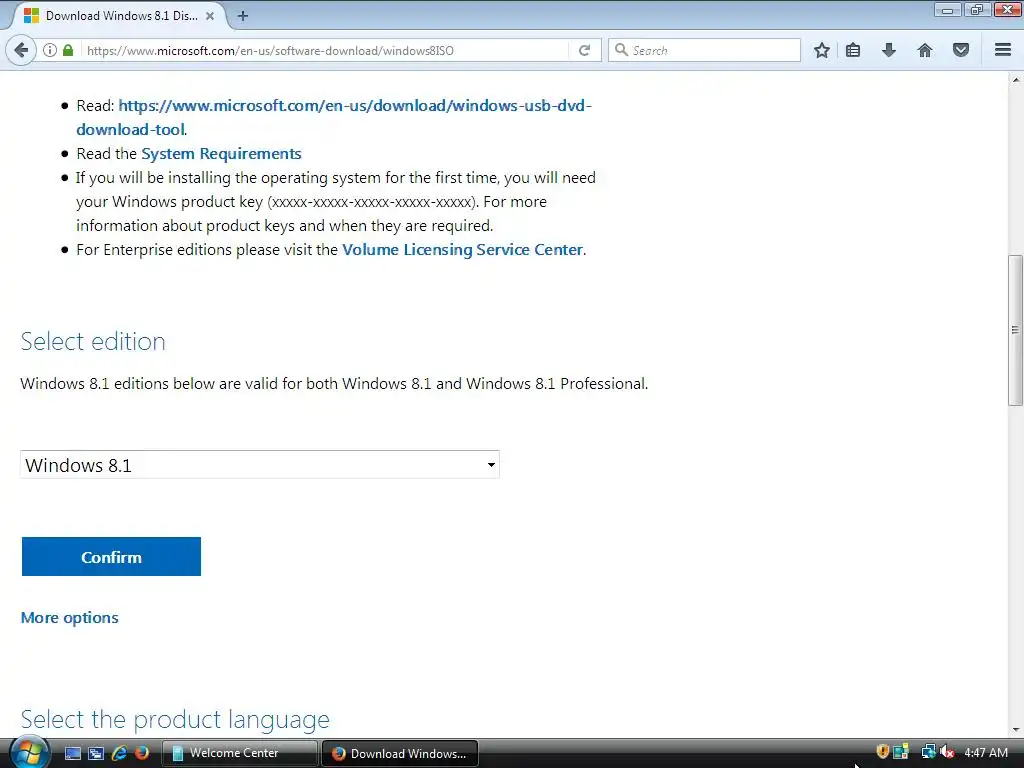Close the Download Windows 8.1 tab
Viewport: 1024px width, 768px height.
coord(210,16)
